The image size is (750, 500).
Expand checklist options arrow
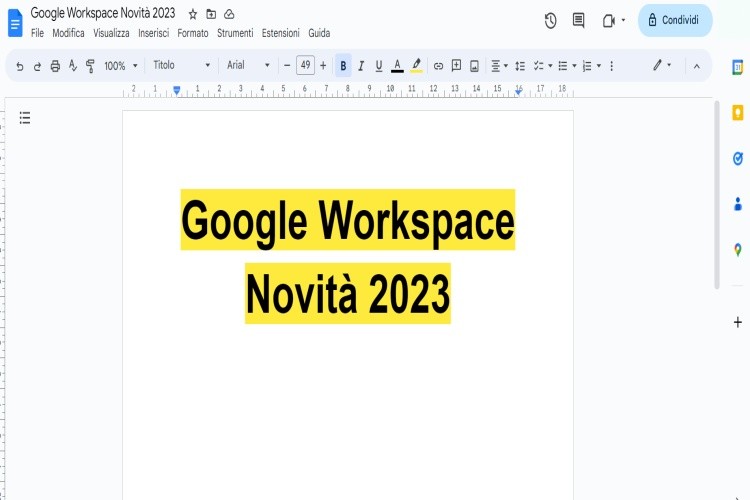click(551, 66)
